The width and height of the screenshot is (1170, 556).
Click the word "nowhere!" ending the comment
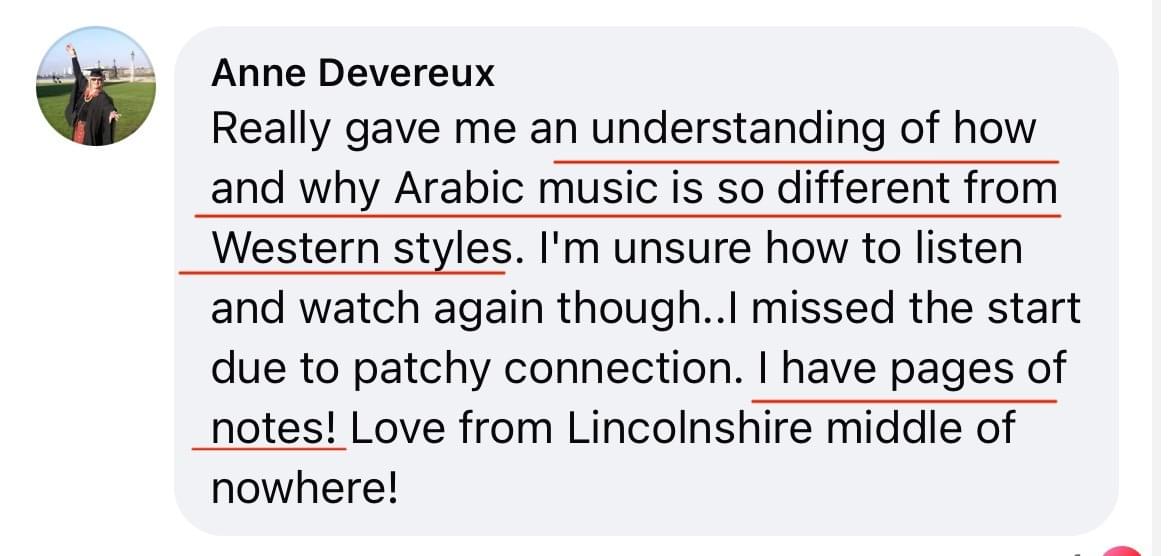(x=305, y=489)
